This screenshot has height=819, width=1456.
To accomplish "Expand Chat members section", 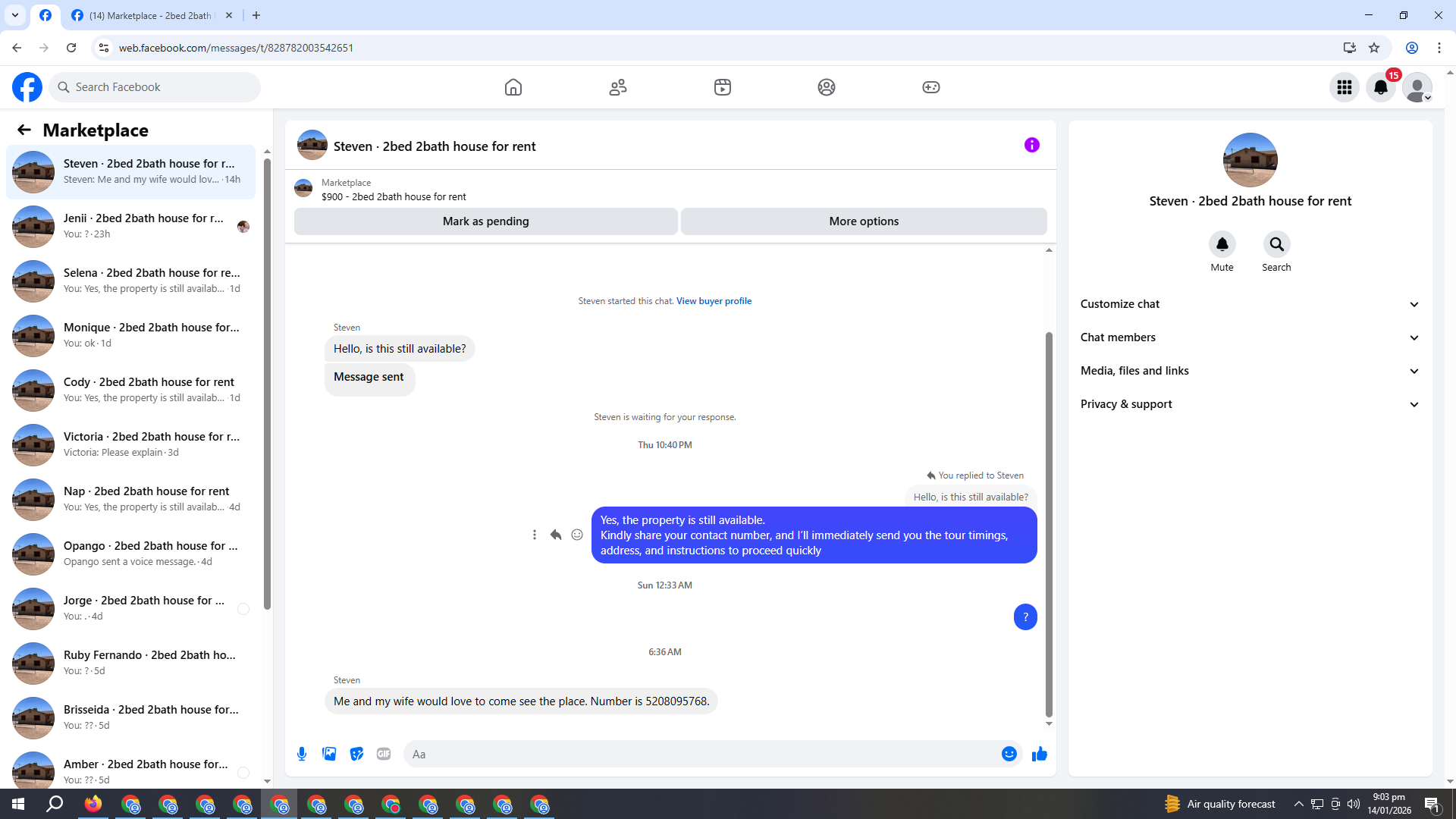I will coord(1250,337).
